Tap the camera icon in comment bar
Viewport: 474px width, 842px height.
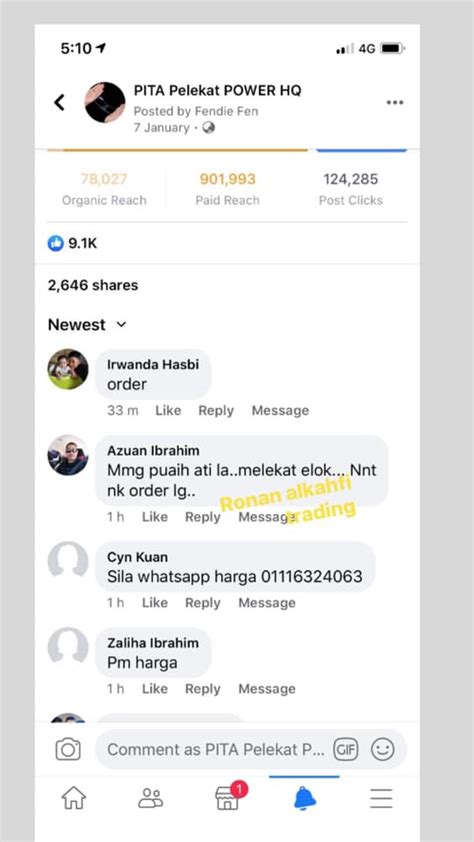pyautogui.click(x=68, y=749)
